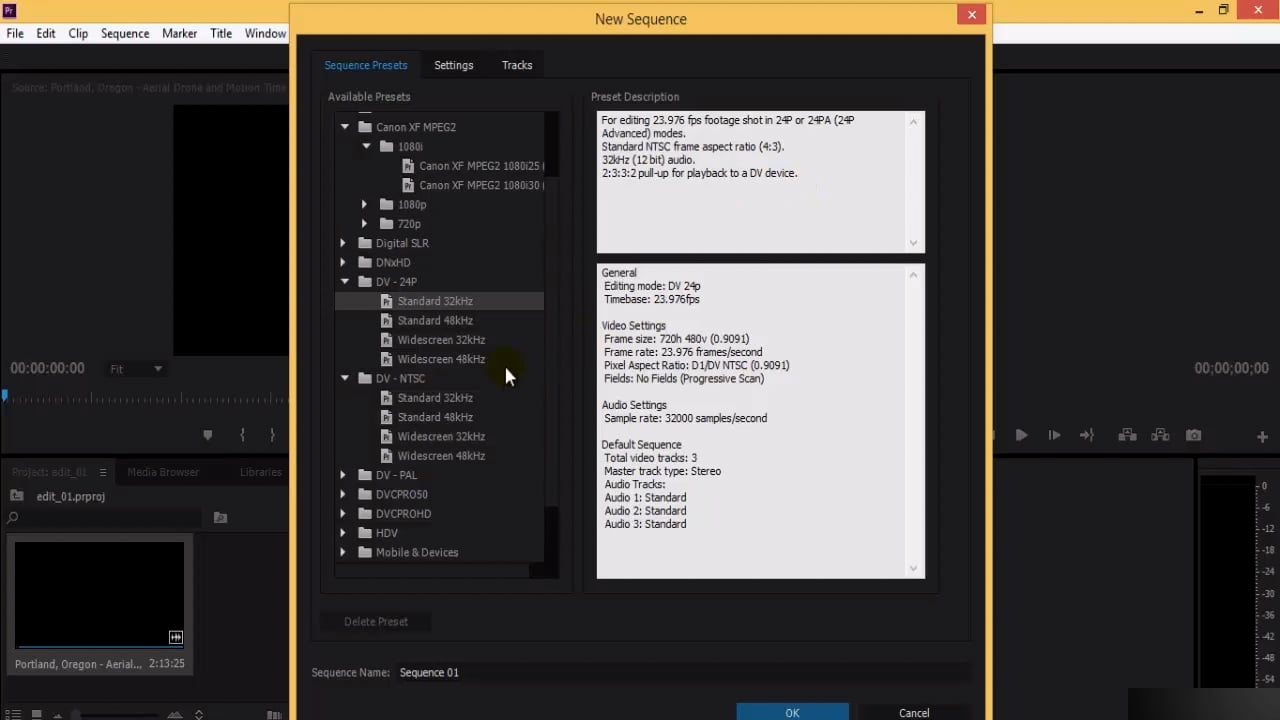Image resolution: width=1280 pixels, height=720 pixels.
Task: Collapse the Canon XF MPEG2 folder
Action: pos(345,127)
